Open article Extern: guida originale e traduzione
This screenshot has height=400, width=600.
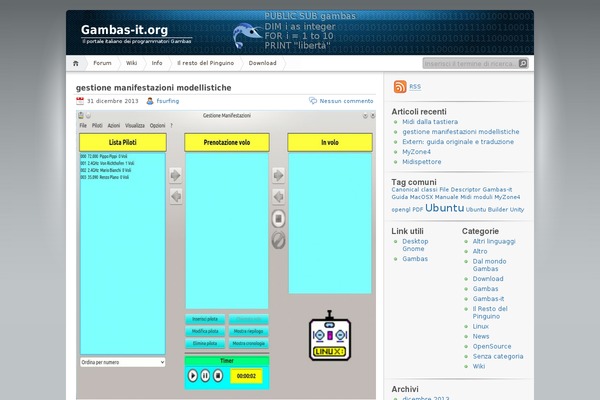click(x=458, y=142)
